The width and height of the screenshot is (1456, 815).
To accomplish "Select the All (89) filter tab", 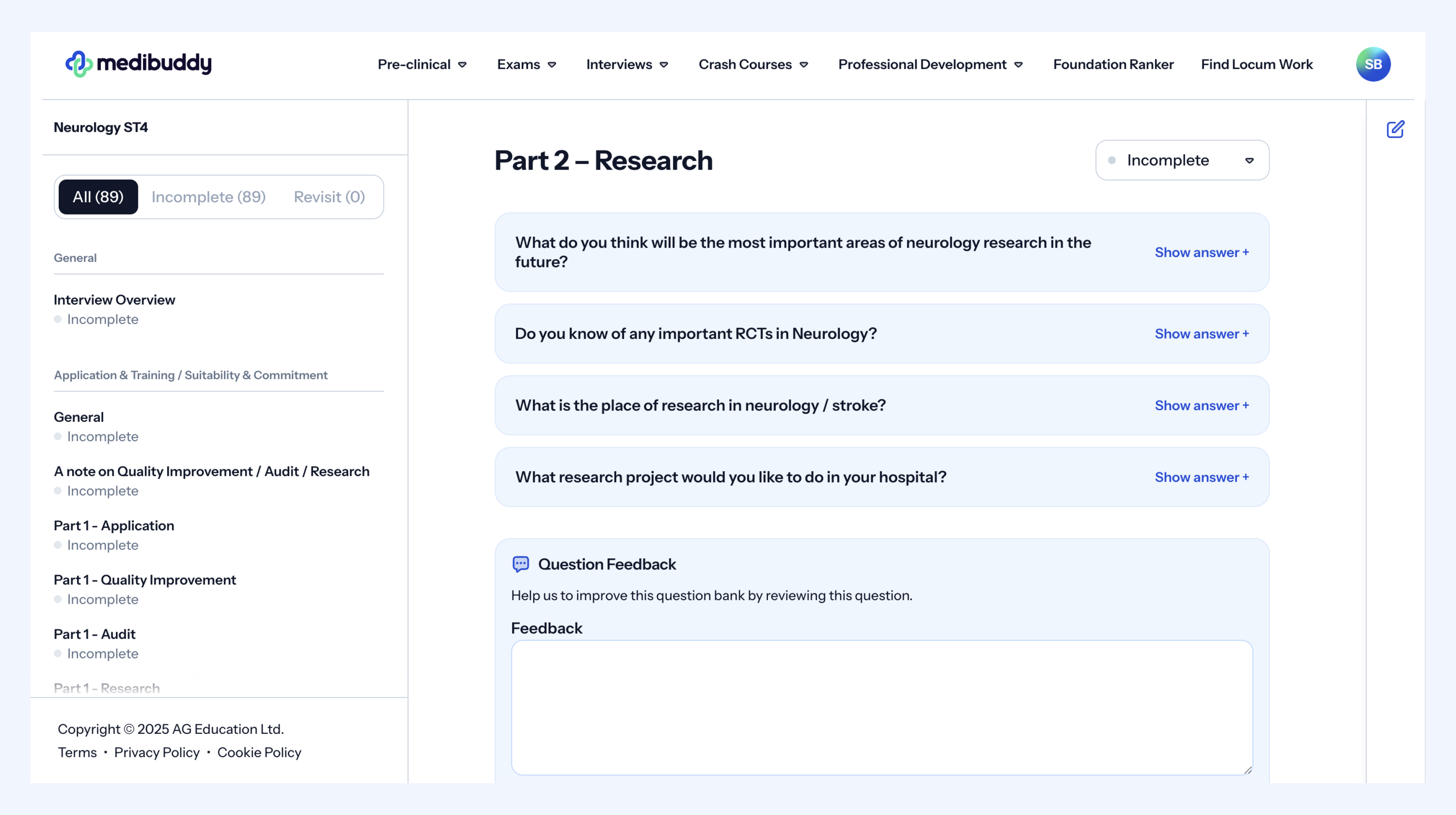I will click(98, 197).
